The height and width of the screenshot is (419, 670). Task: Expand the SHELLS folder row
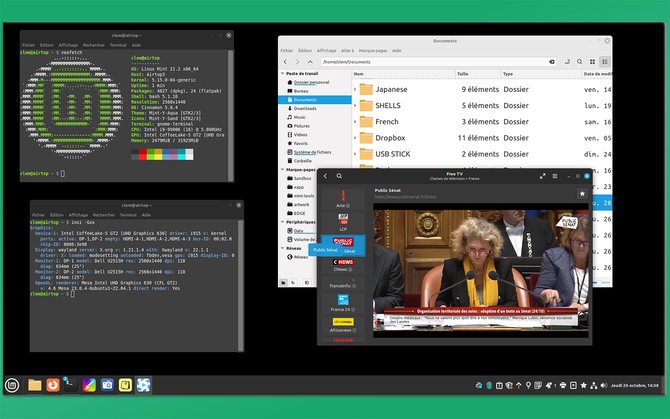click(355, 105)
